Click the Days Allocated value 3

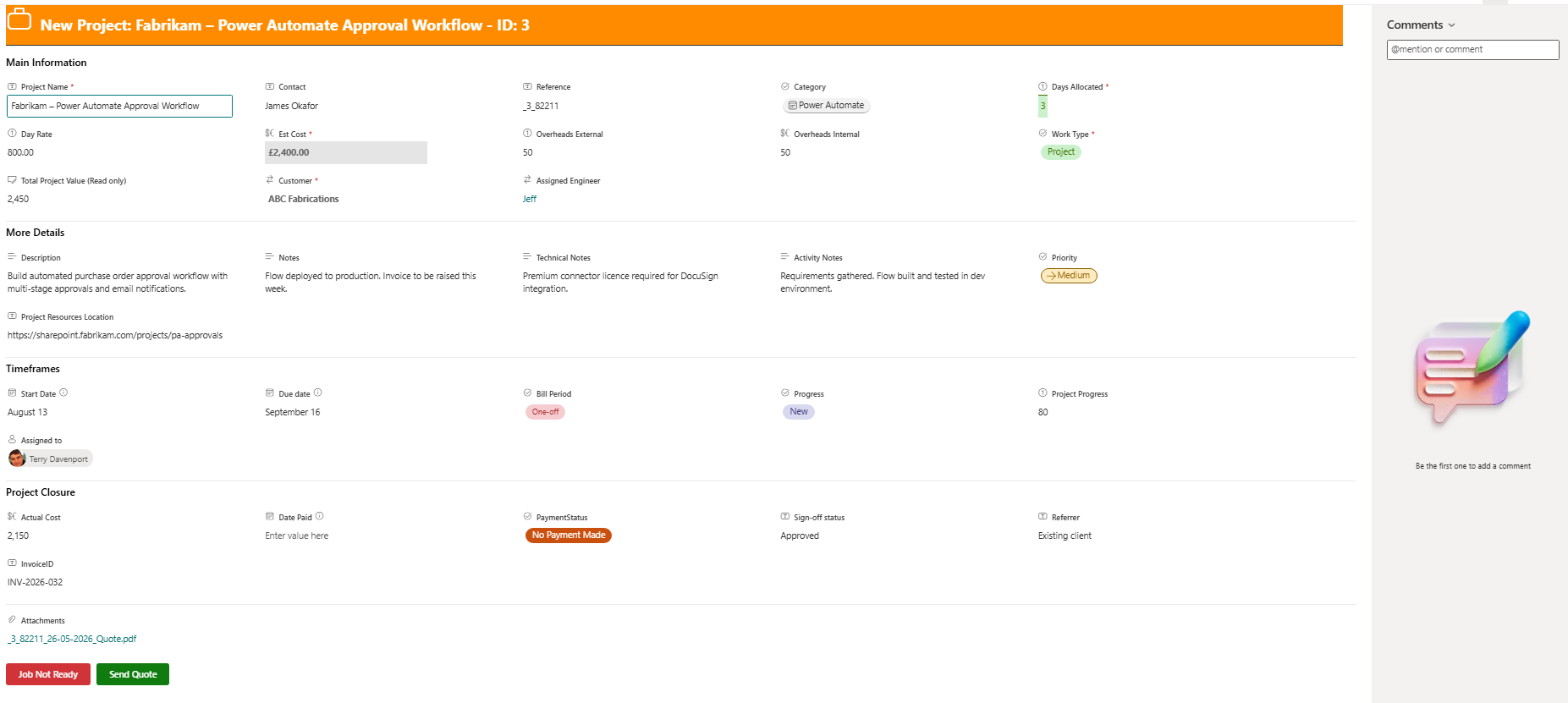tap(1043, 106)
